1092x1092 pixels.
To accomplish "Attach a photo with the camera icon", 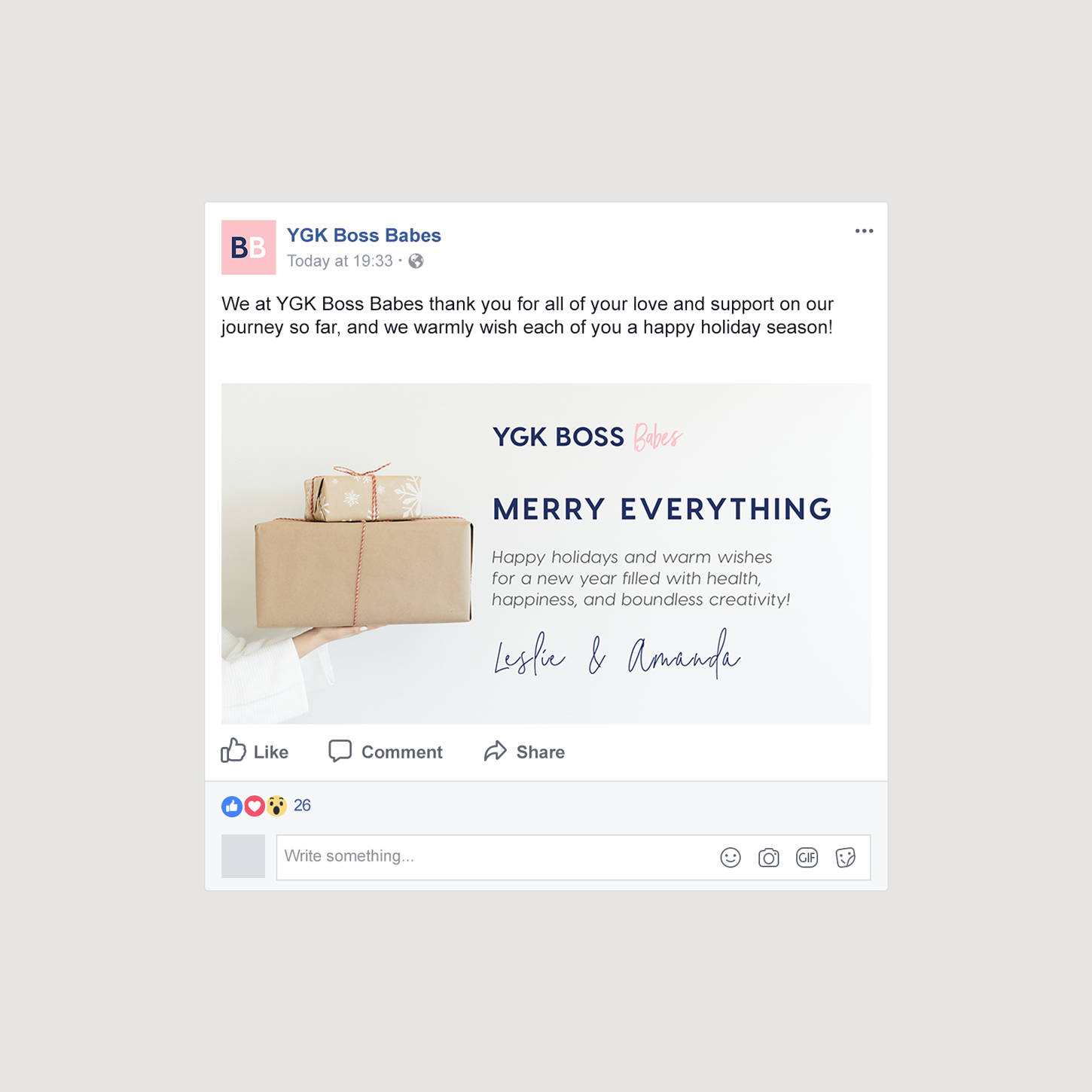I will pos(769,858).
